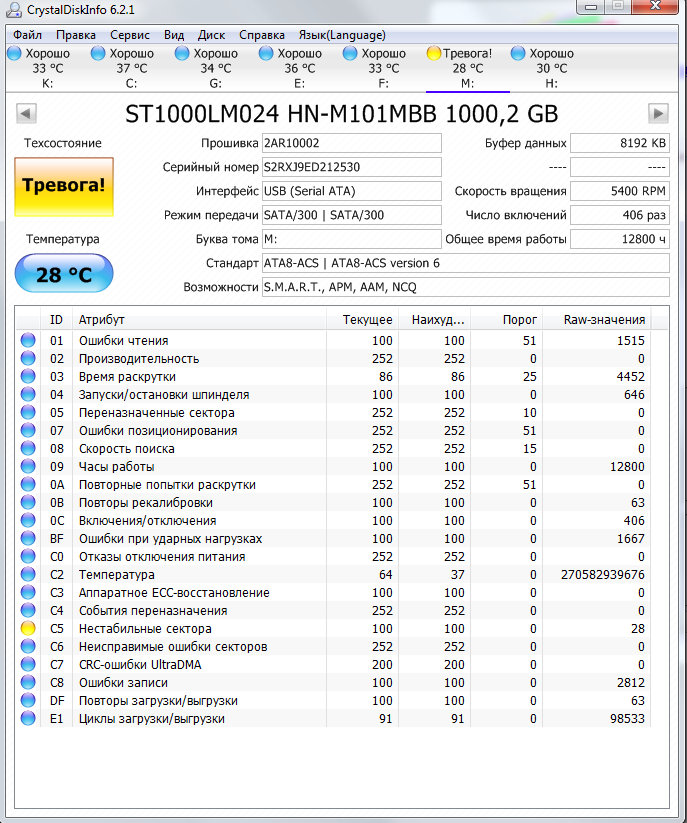This screenshot has width=687, height=823.
Task: Open the Сервис menu
Action: click(x=130, y=35)
